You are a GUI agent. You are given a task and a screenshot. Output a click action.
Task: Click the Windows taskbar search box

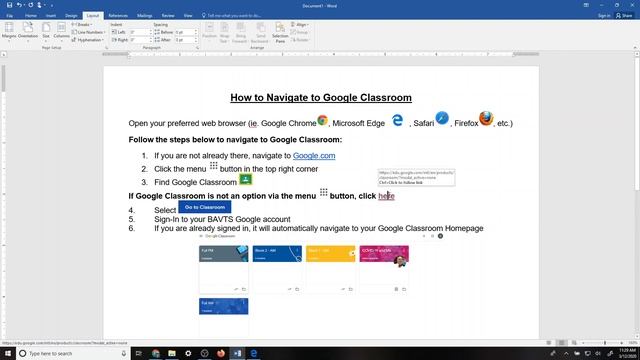[73, 353]
